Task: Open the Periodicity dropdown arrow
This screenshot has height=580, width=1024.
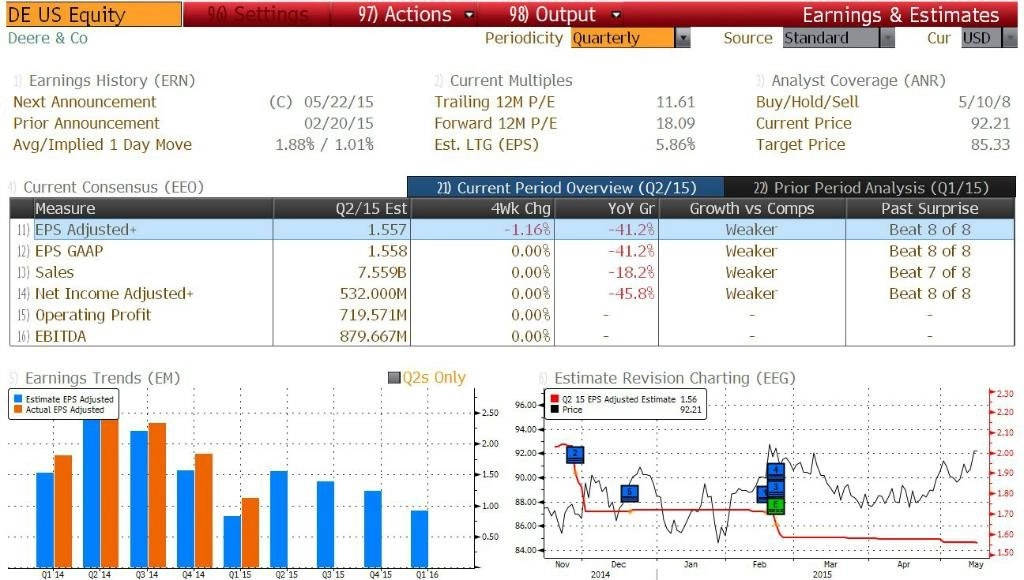Action: [x=682, y=38]
